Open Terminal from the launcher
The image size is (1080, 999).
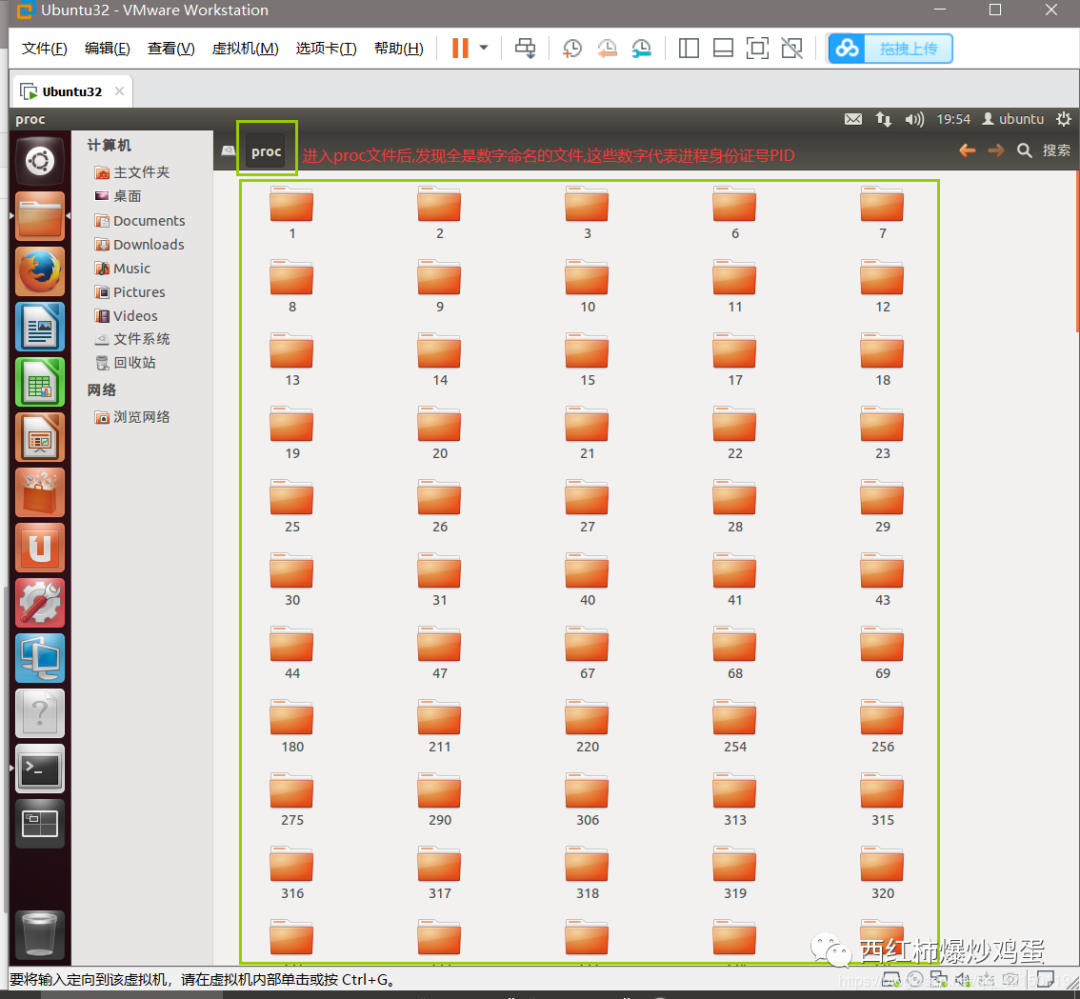pos(40,768)
